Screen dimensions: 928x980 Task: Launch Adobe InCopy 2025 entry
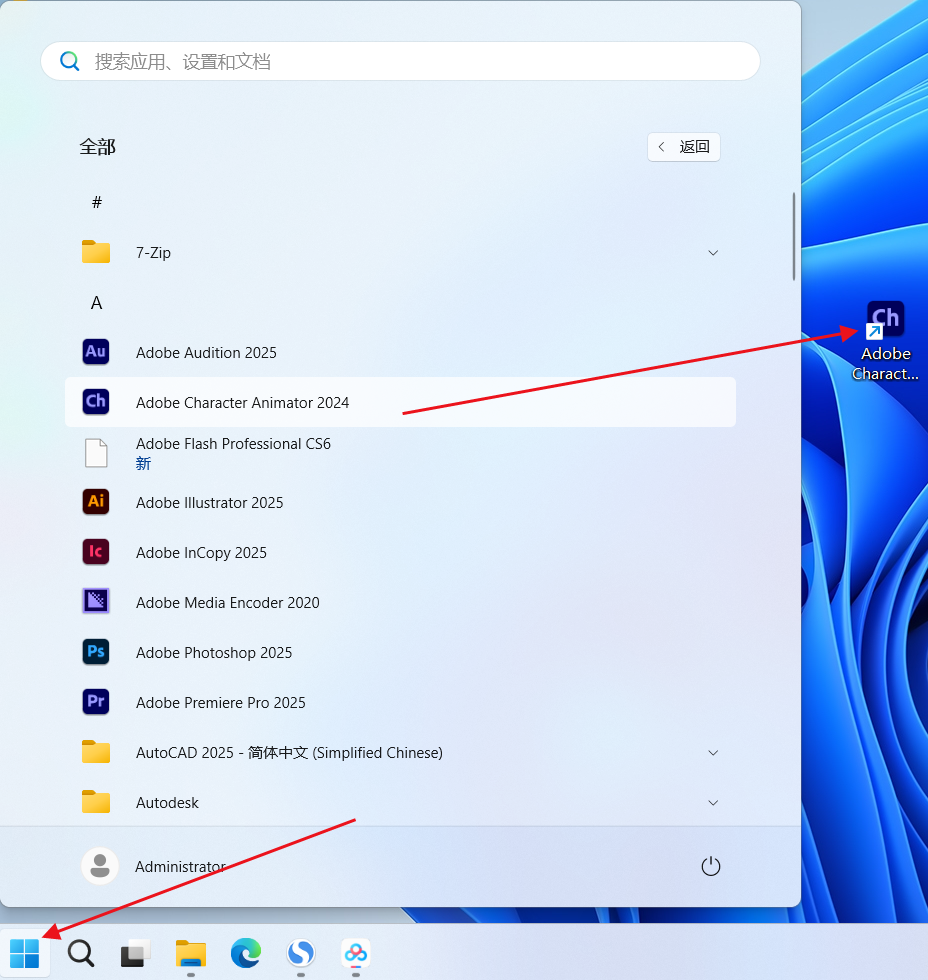click(400, 552)
